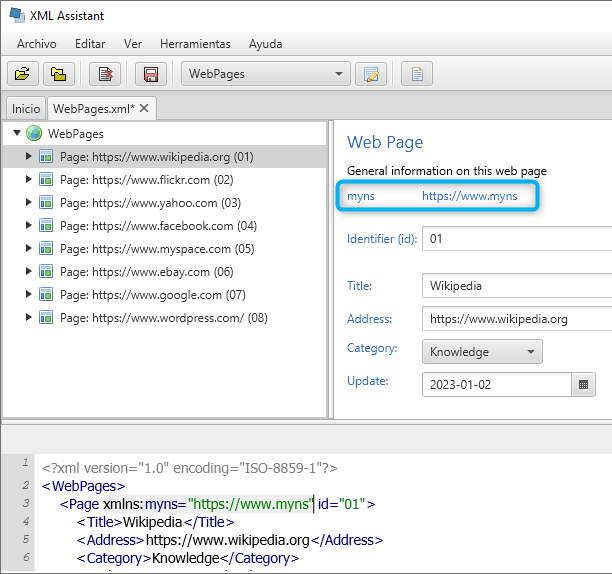Expand the flickr.com (02) page node
This screenshot has width=612, height=574.
(x=28, y=180)
